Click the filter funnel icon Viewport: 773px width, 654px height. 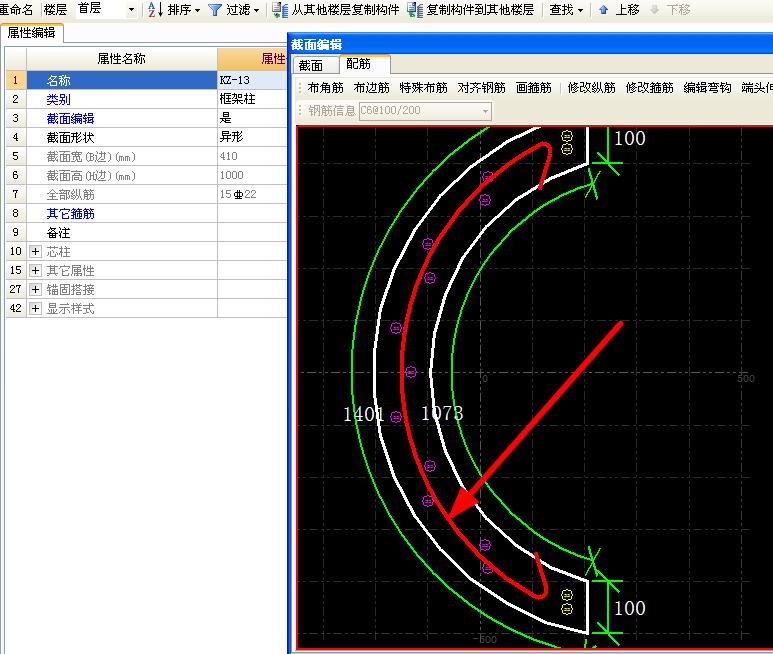[x=215, y=9]
